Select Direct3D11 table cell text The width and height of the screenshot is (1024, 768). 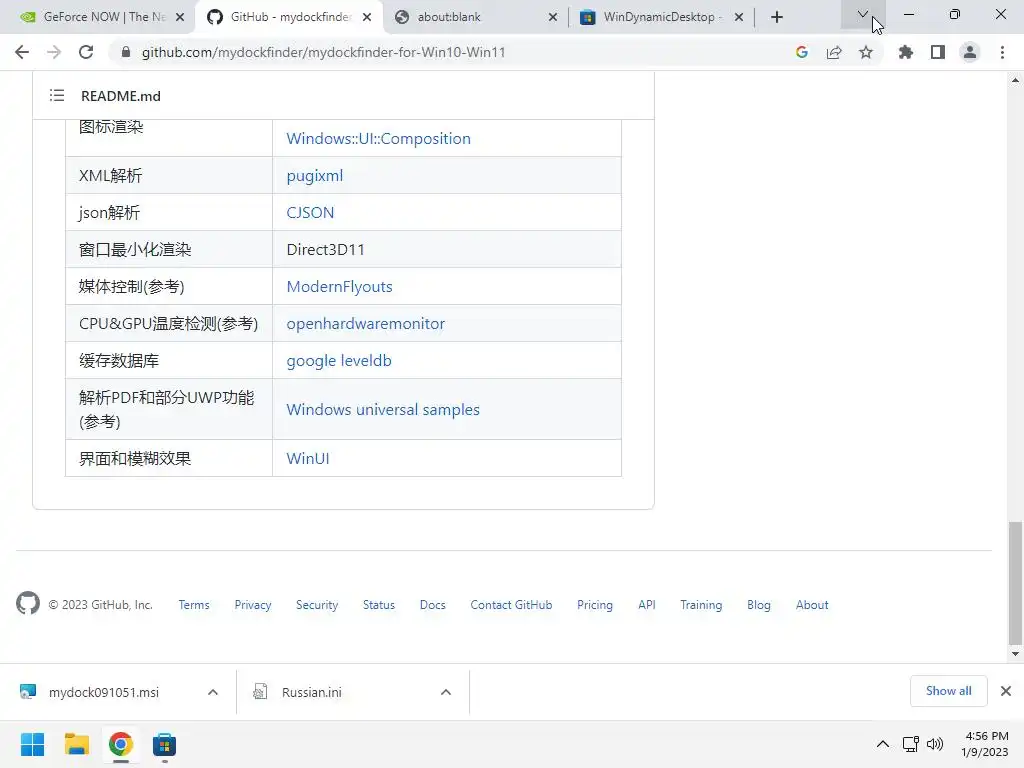coord(325,249)
